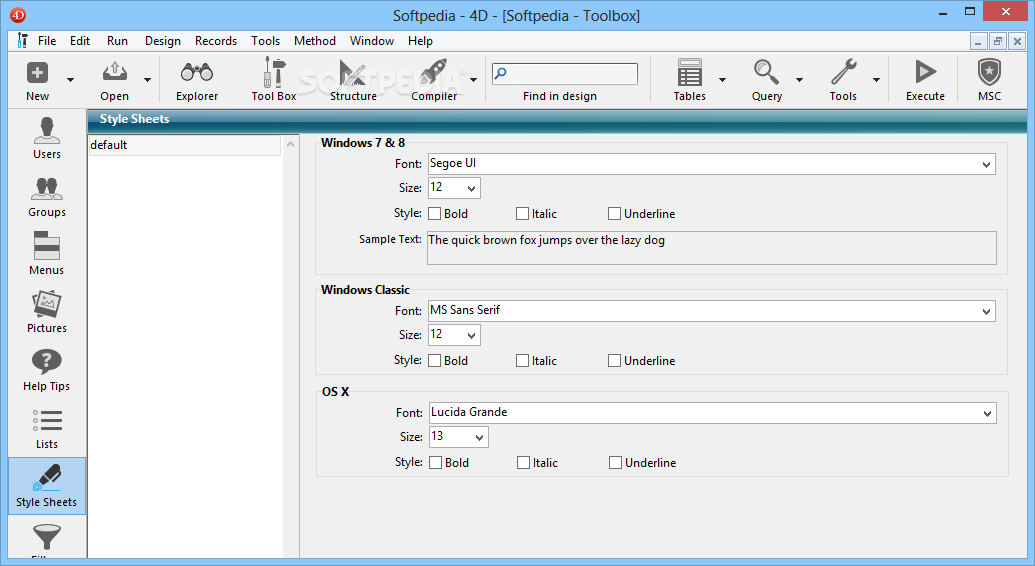
Task: Tick Italic in the OS X section
Action: tap(523, 462)
